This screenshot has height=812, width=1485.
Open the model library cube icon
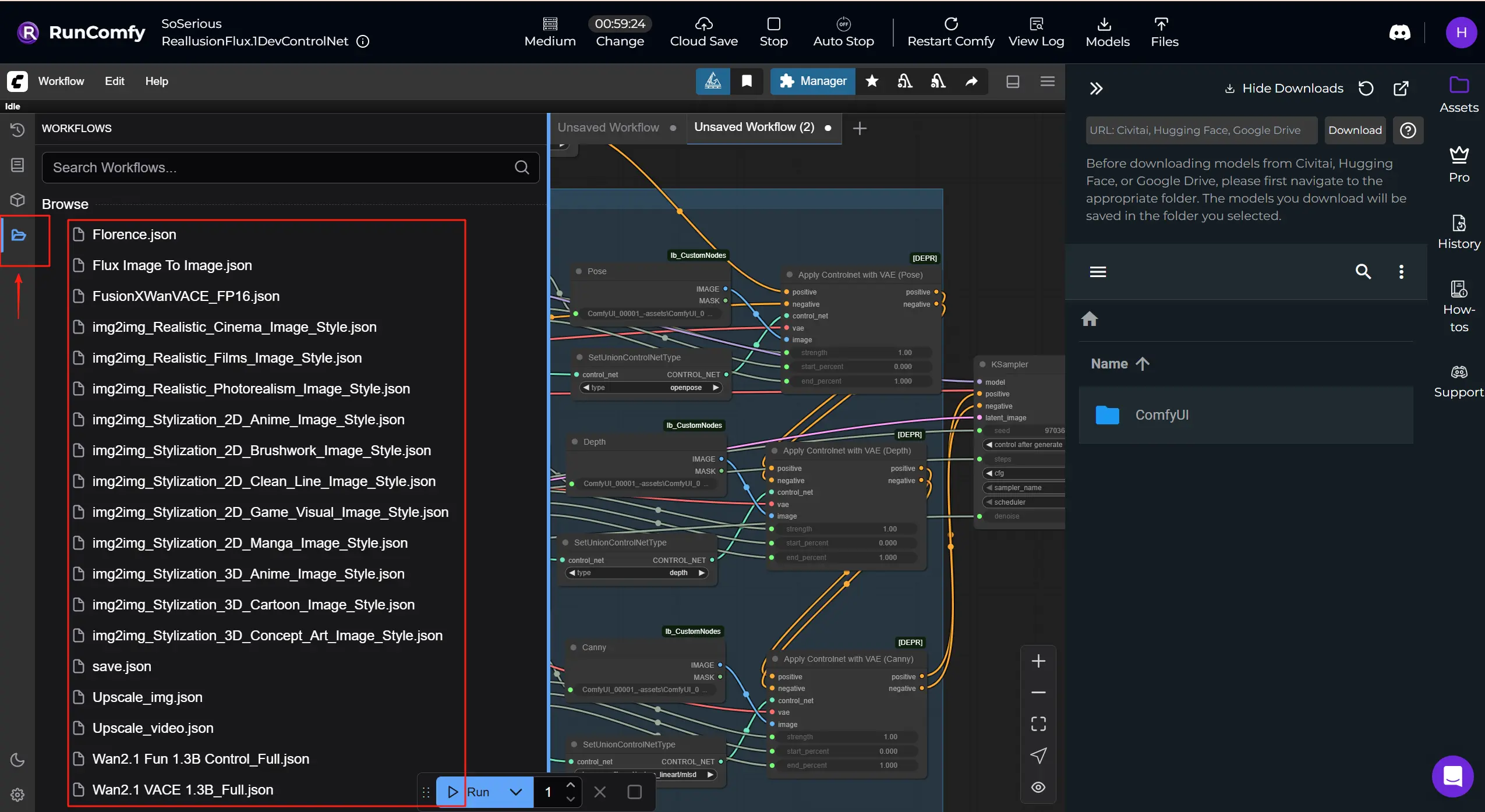pos(17,200)
